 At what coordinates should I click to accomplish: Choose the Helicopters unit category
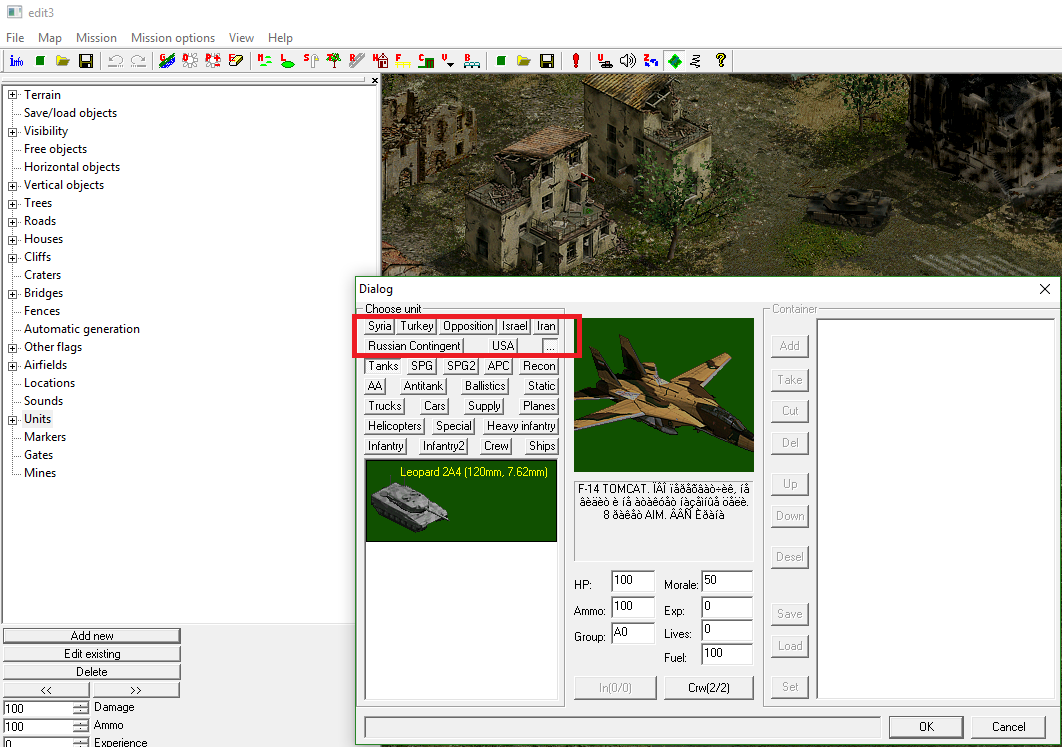394,426
